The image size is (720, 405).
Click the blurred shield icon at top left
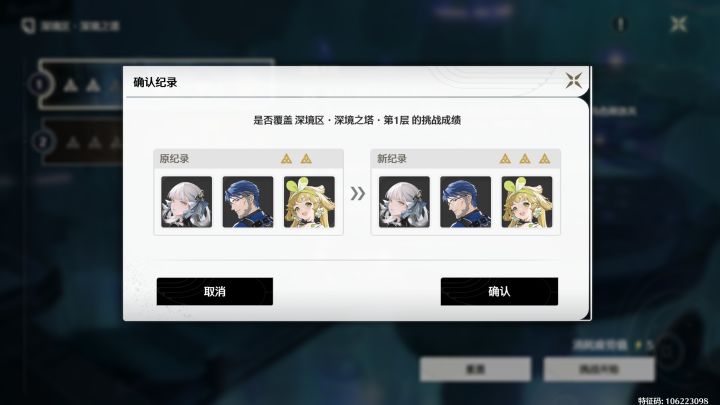coord(28,26)
